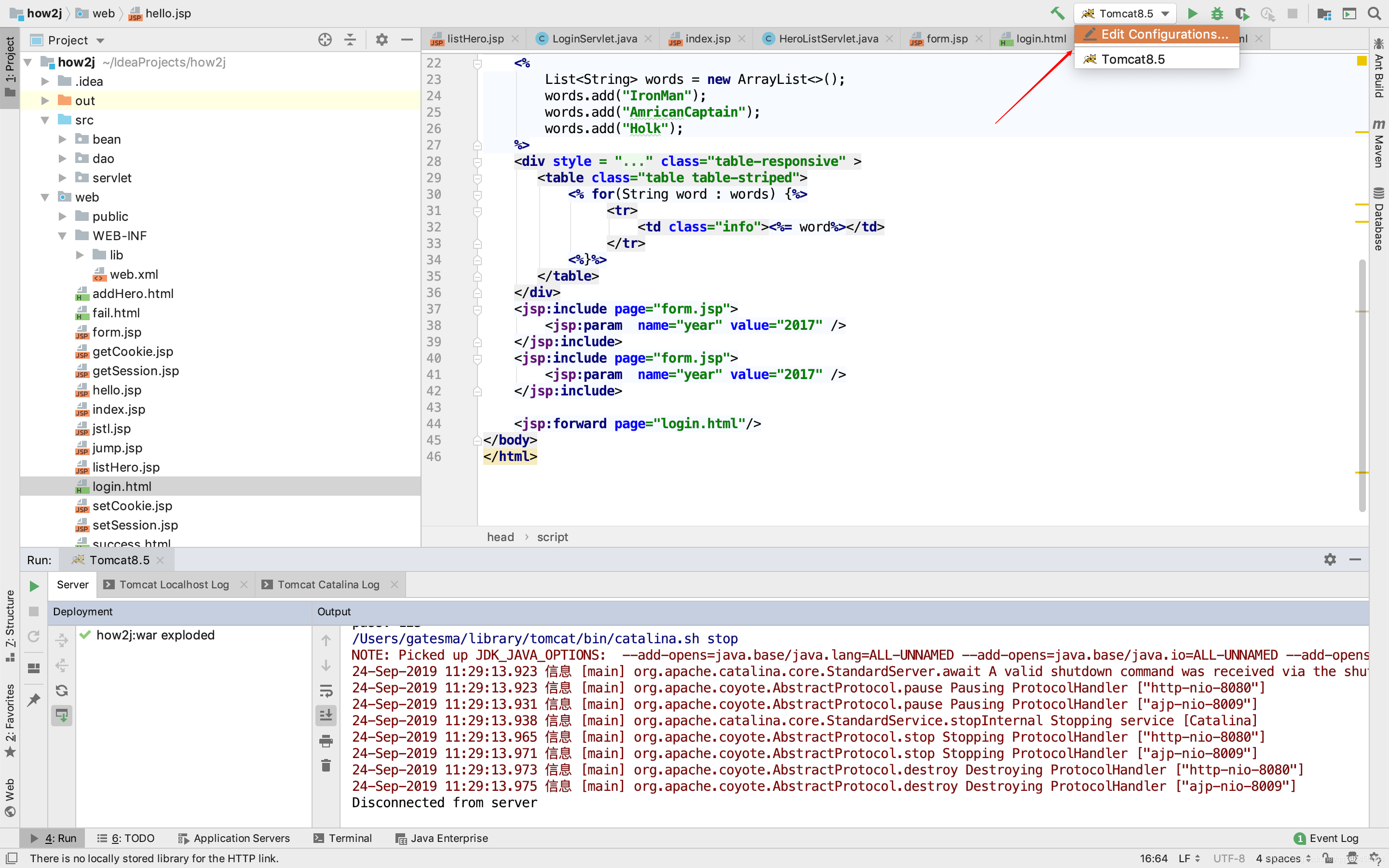Switch to HeroListServlet.java editor tab
Viewport: 1389px width, 868px height.
tap(828, 39)
